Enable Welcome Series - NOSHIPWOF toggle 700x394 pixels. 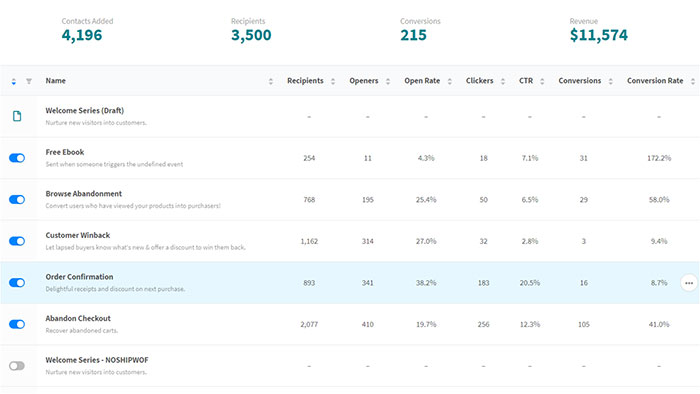[x=17, y=366]
